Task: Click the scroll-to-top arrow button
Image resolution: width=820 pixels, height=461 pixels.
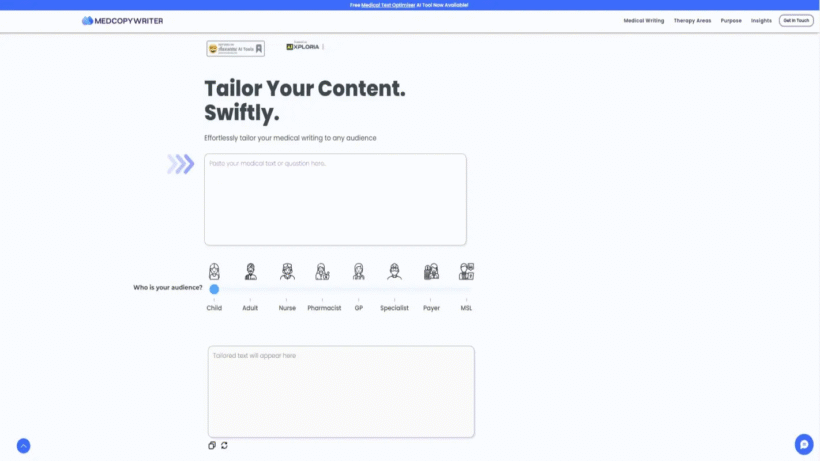Action: pos(24,446)
